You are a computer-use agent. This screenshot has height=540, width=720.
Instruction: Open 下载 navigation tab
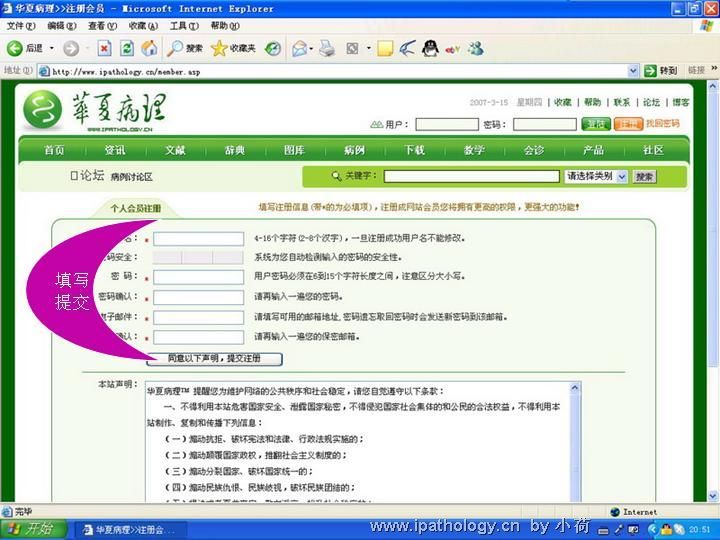pyautogui.click(x=414, y=150)
